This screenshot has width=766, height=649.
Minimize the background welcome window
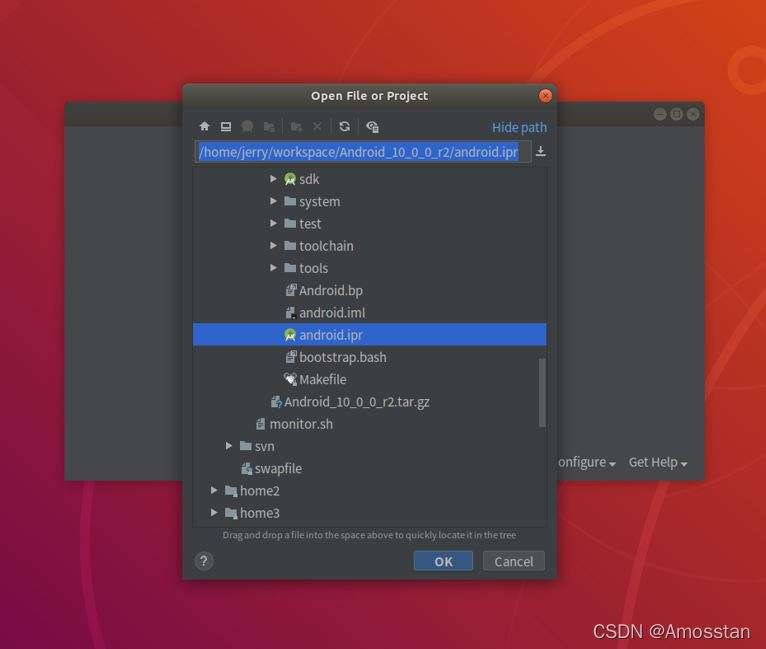point(660,114)
